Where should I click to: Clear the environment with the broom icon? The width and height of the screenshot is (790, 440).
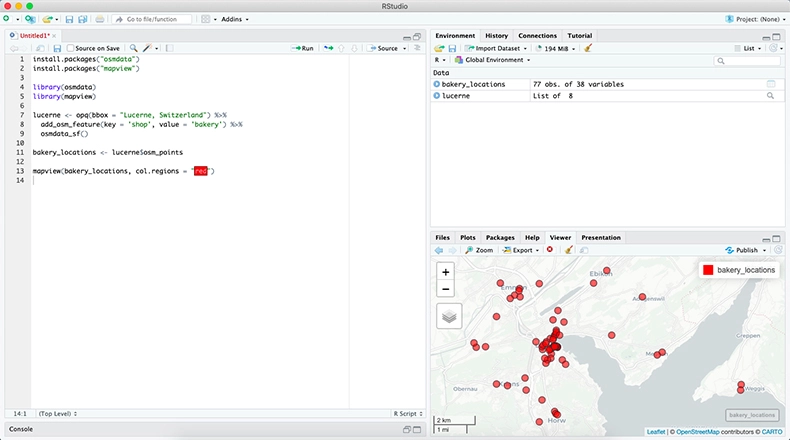click(588, 48)
